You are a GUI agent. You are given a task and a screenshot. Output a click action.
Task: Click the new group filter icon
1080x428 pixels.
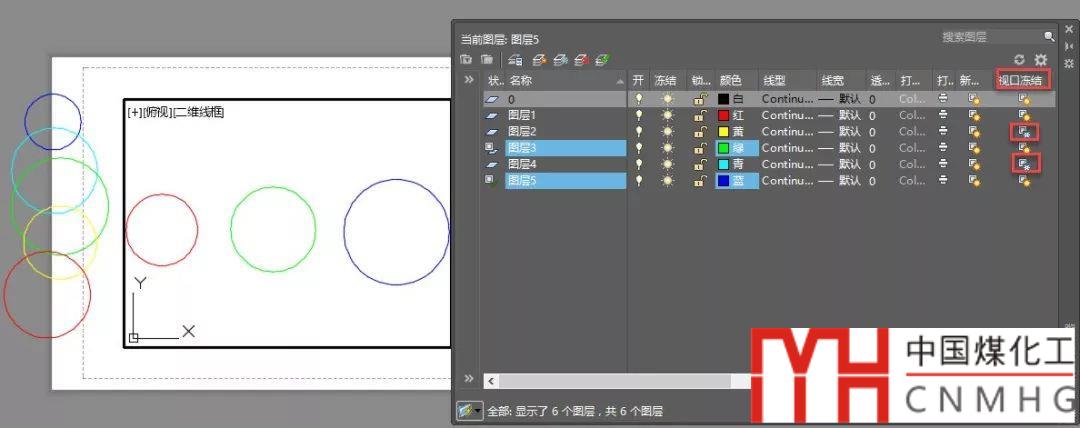(487, 60)
